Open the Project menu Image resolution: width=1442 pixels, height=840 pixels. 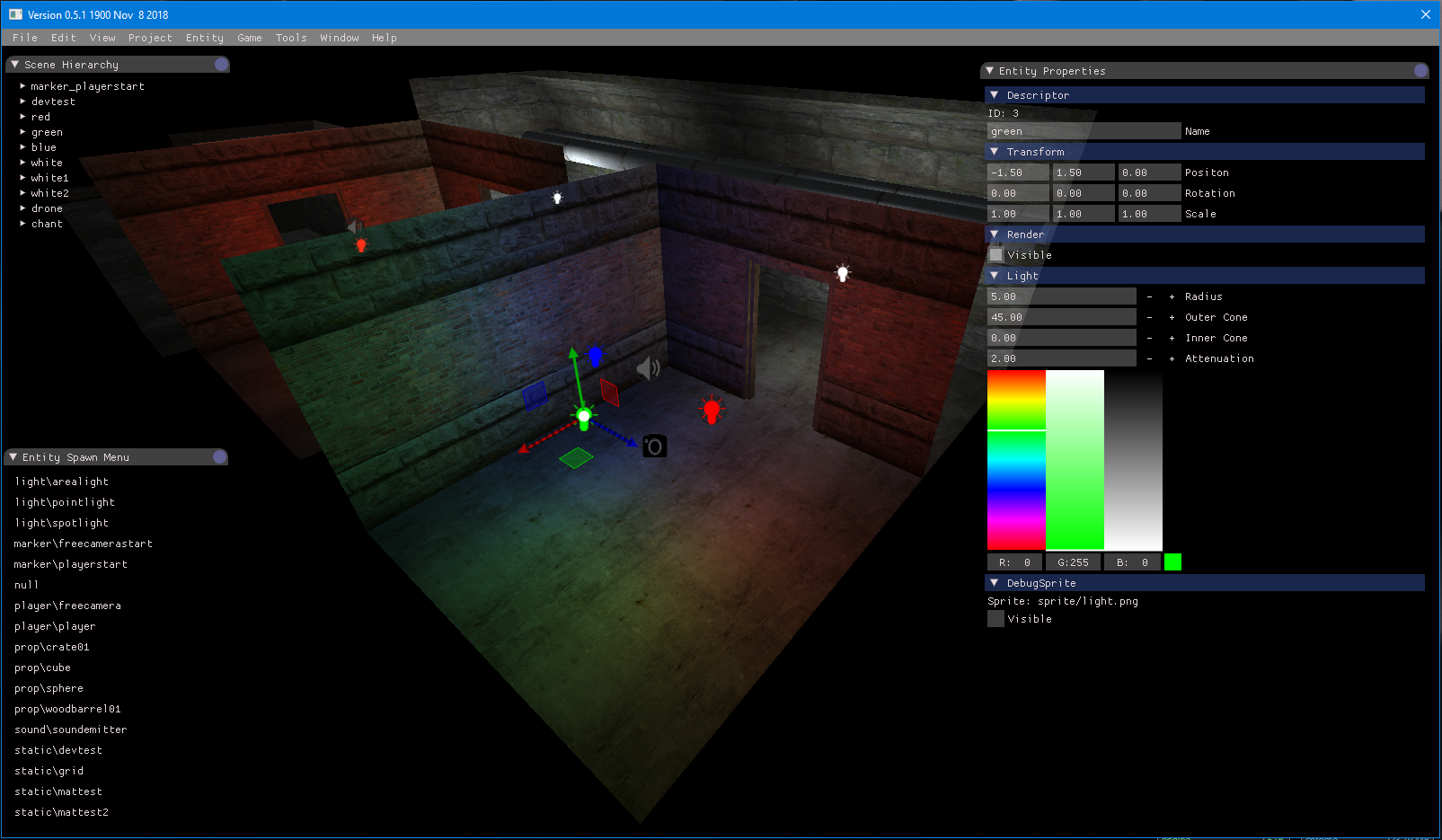click(150, 38)
